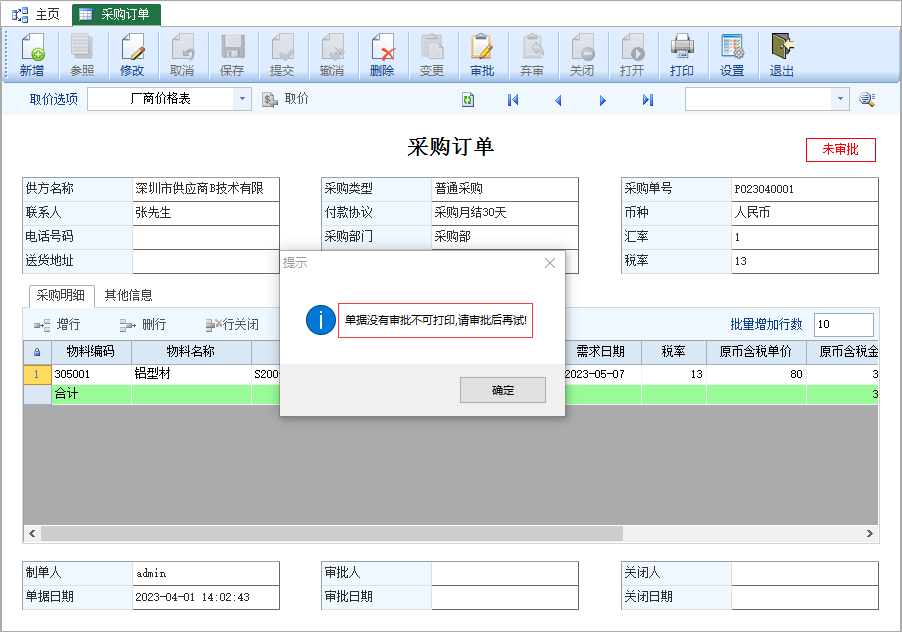902x632 pixels.
Task: Select row number 1 header cell
Action: tap(37, 374)
